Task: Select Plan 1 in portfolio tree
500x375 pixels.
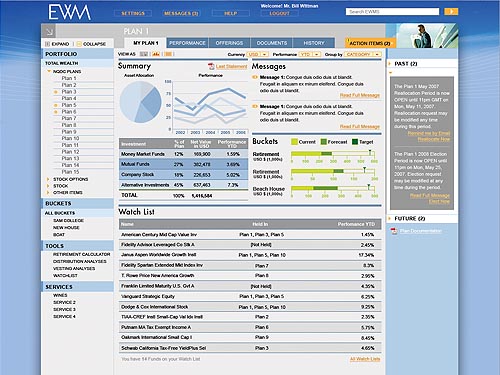Action: [x=69, y=78]
